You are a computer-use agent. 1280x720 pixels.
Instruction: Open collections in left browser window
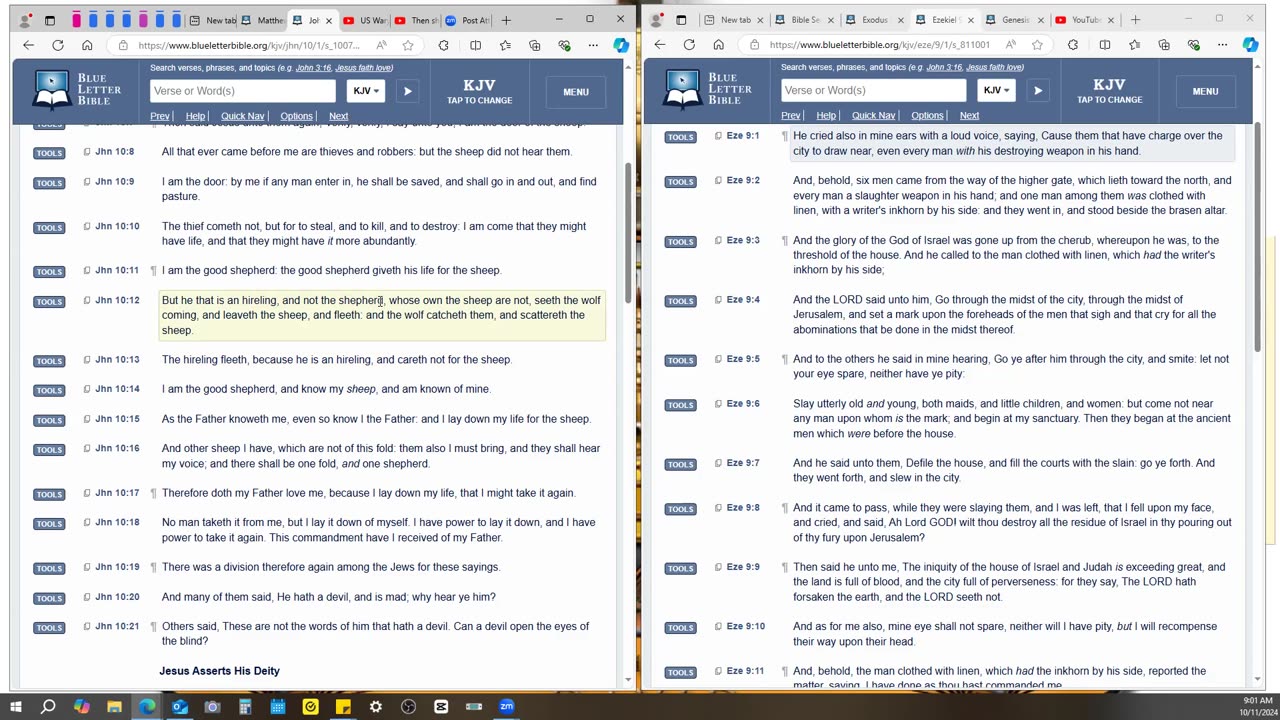pos(535,45)
